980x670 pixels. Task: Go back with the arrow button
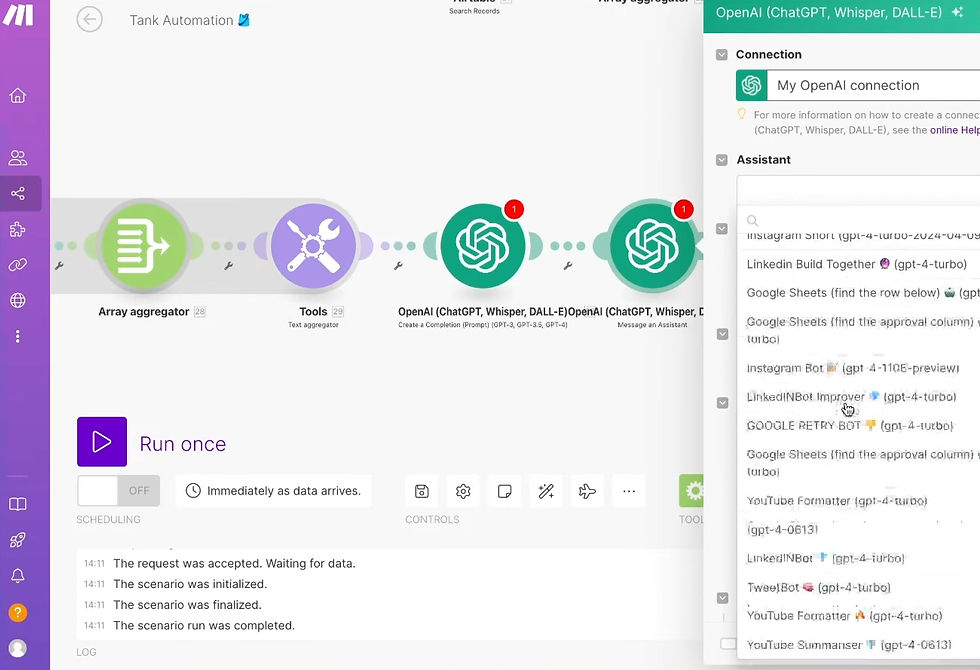(89, 19)
